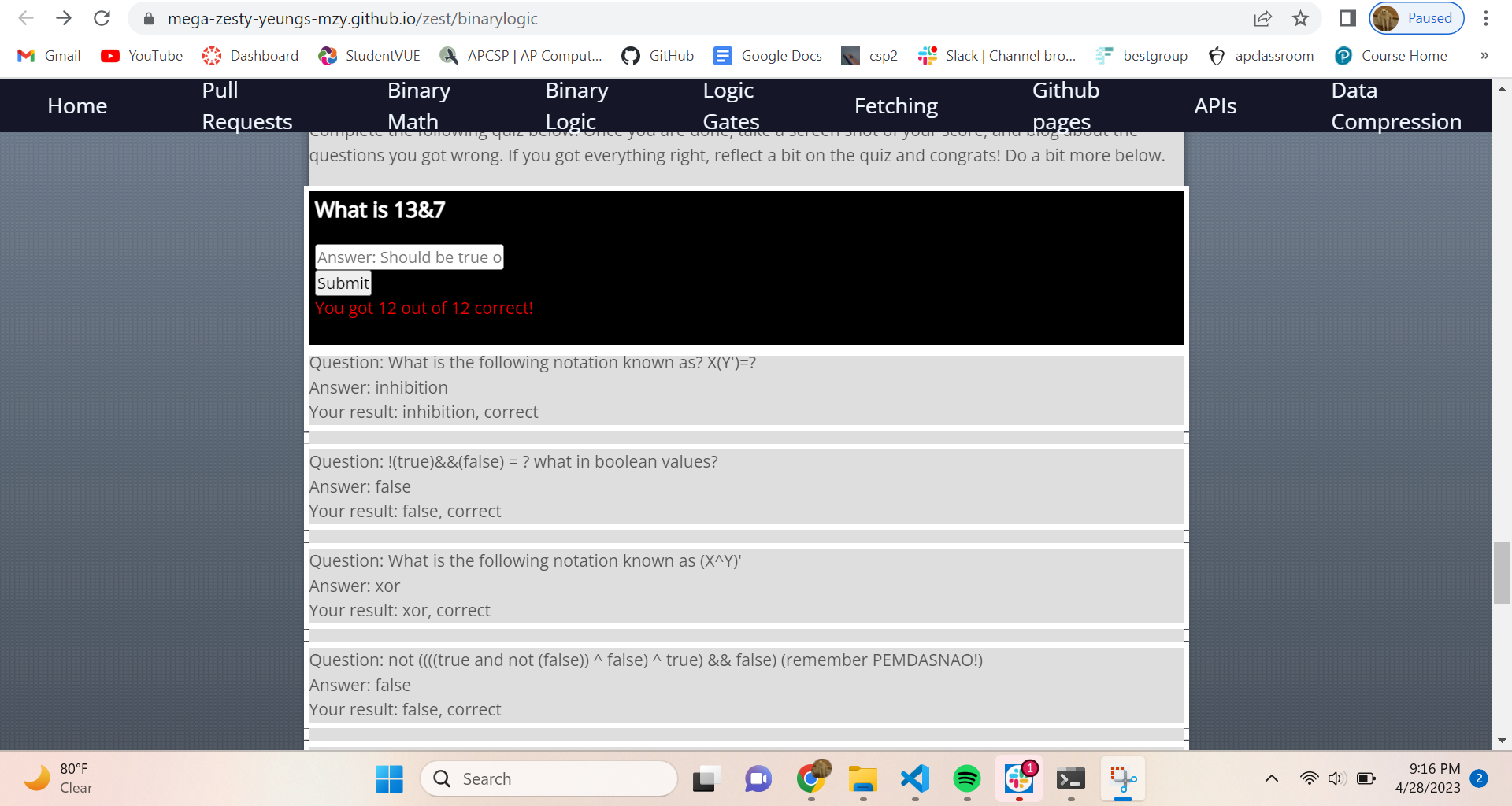The height and width of the screenshot is (806, 1512).
Task: Click the share page icon
Action: point(1262,18)
